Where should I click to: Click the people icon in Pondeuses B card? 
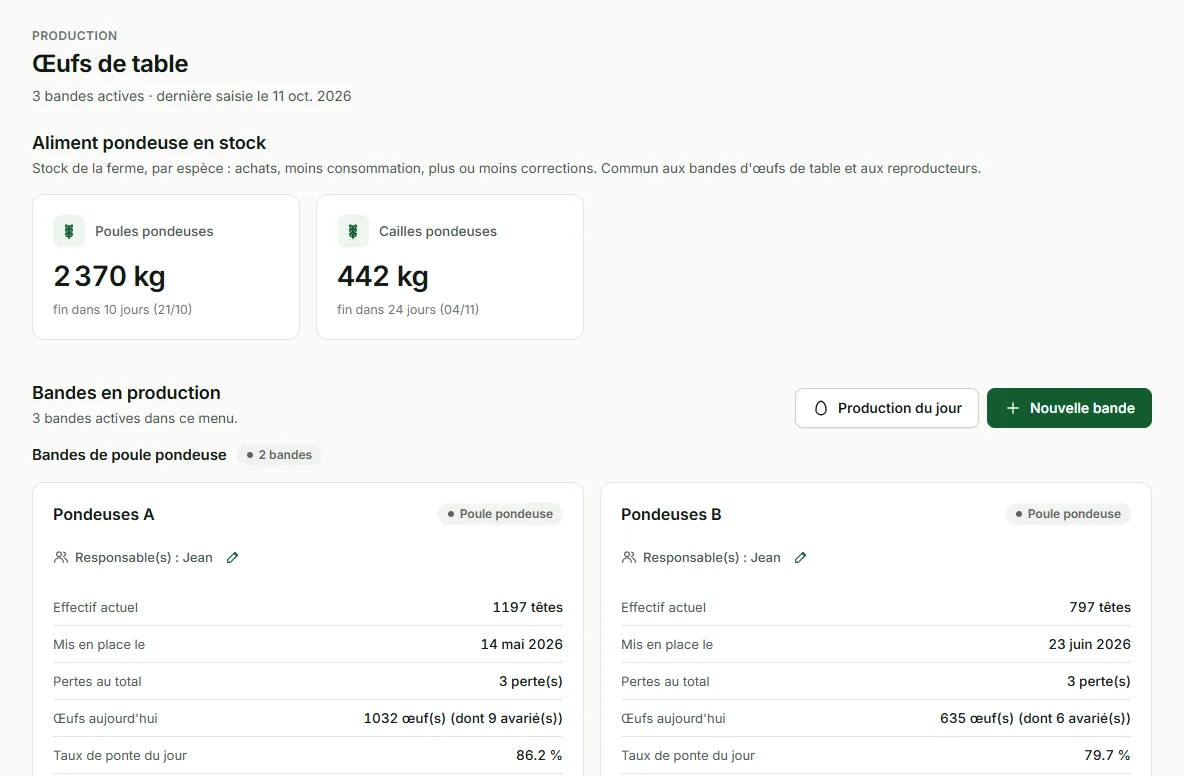[629, 558]
